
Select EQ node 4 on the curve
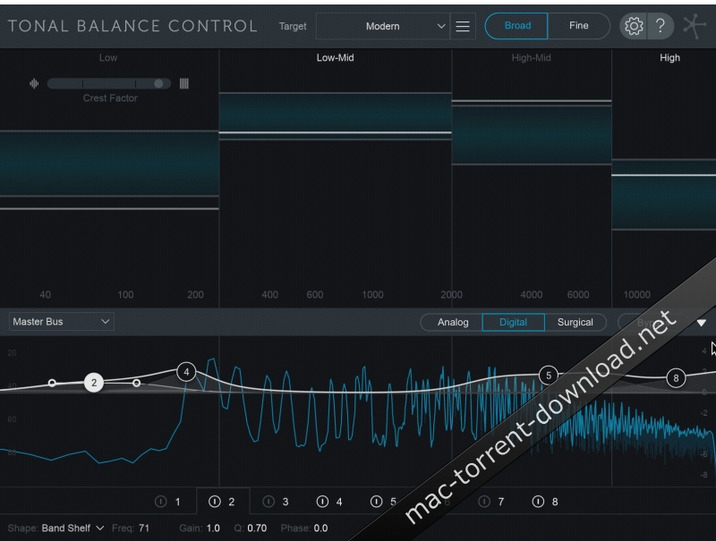(186, 372)
